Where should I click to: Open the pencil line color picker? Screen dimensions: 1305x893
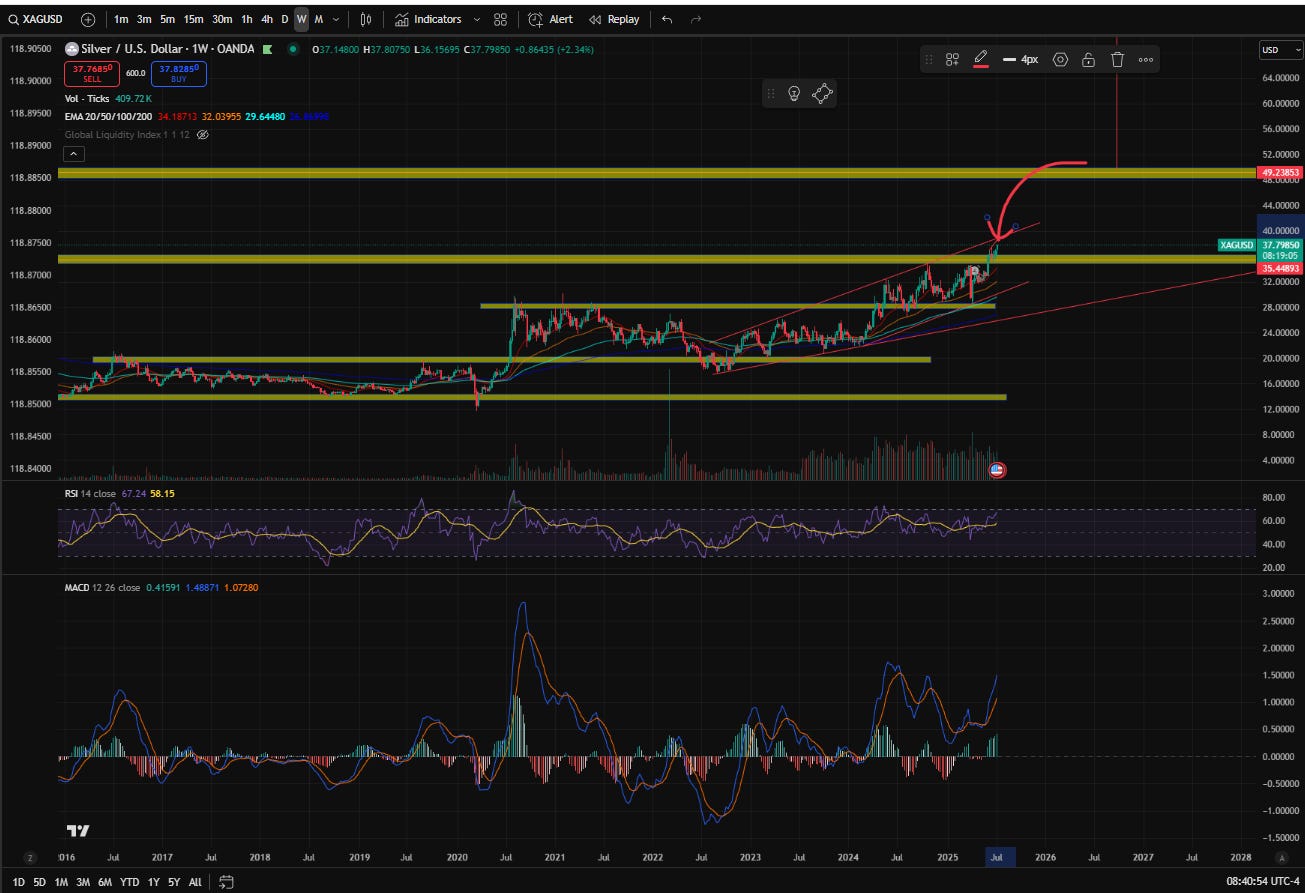(981, 59)
